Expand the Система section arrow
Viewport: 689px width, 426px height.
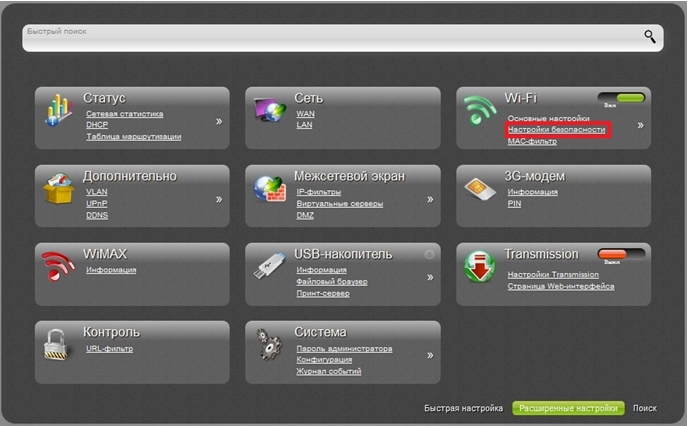click(430, 354)
